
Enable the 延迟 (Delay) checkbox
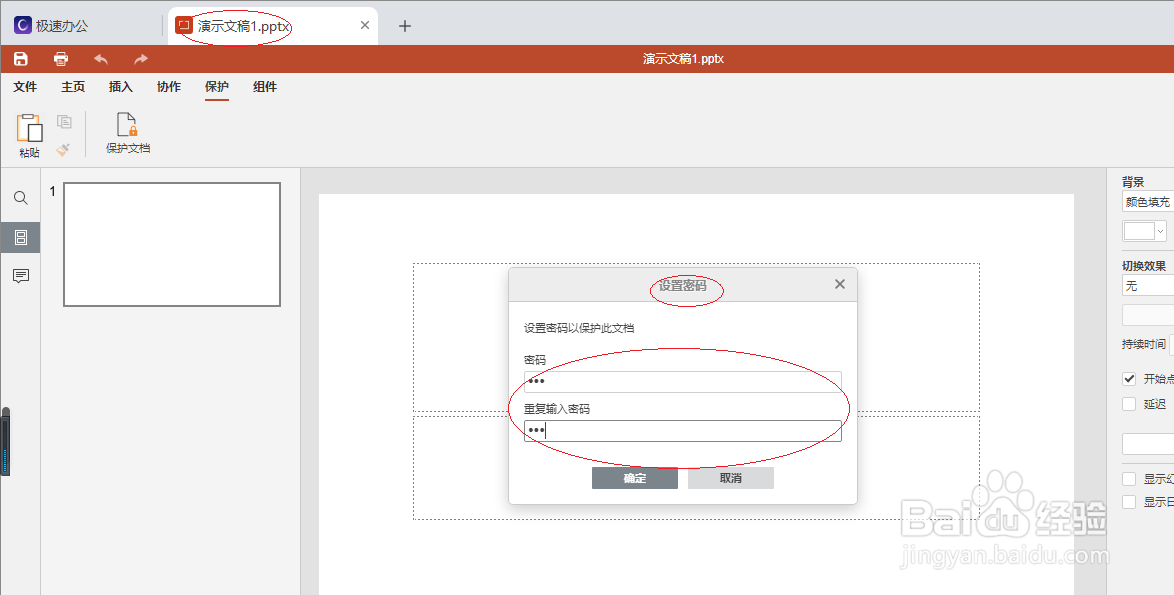tap(1129, 403)
